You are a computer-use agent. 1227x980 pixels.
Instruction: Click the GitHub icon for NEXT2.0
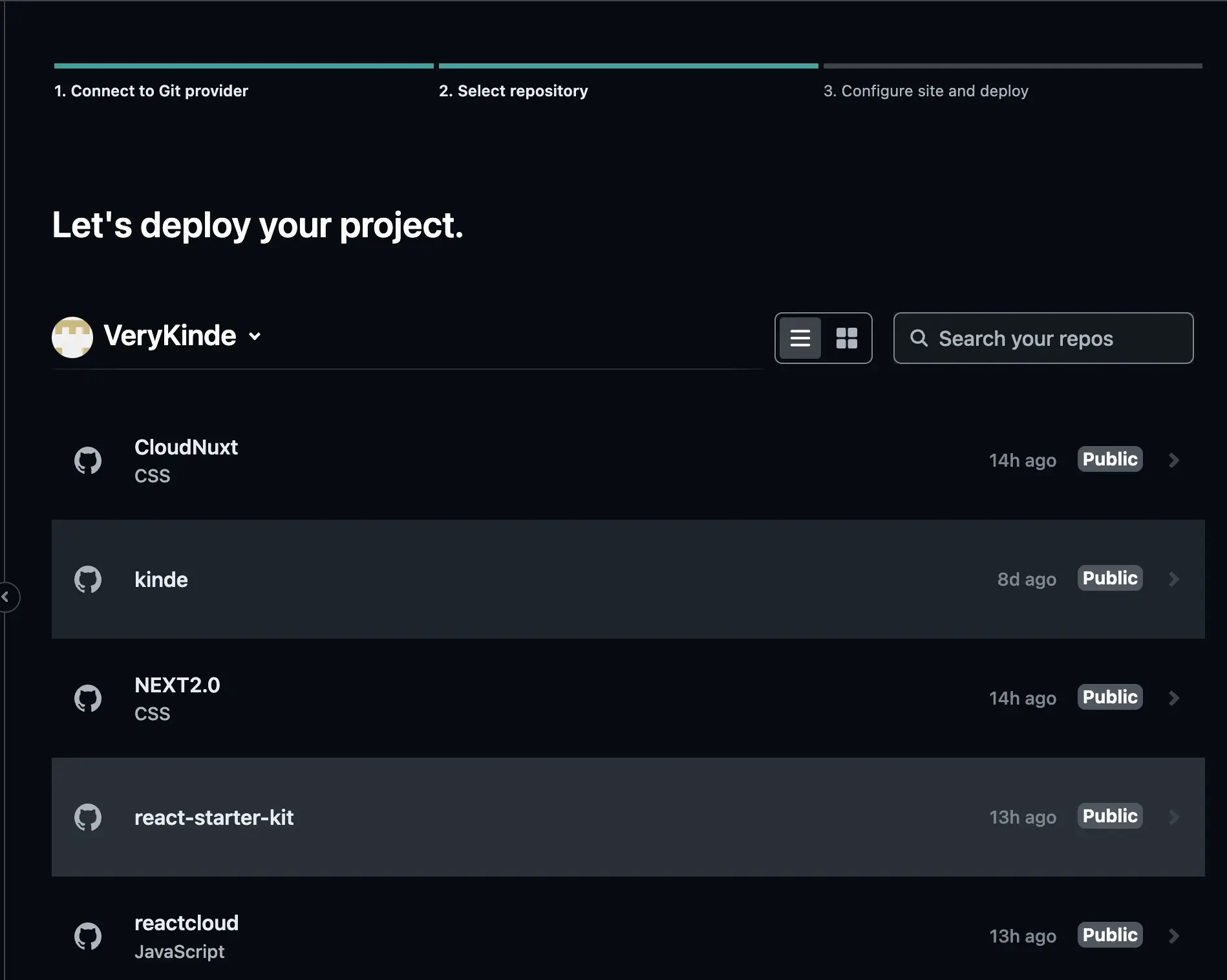click(88, 698)
